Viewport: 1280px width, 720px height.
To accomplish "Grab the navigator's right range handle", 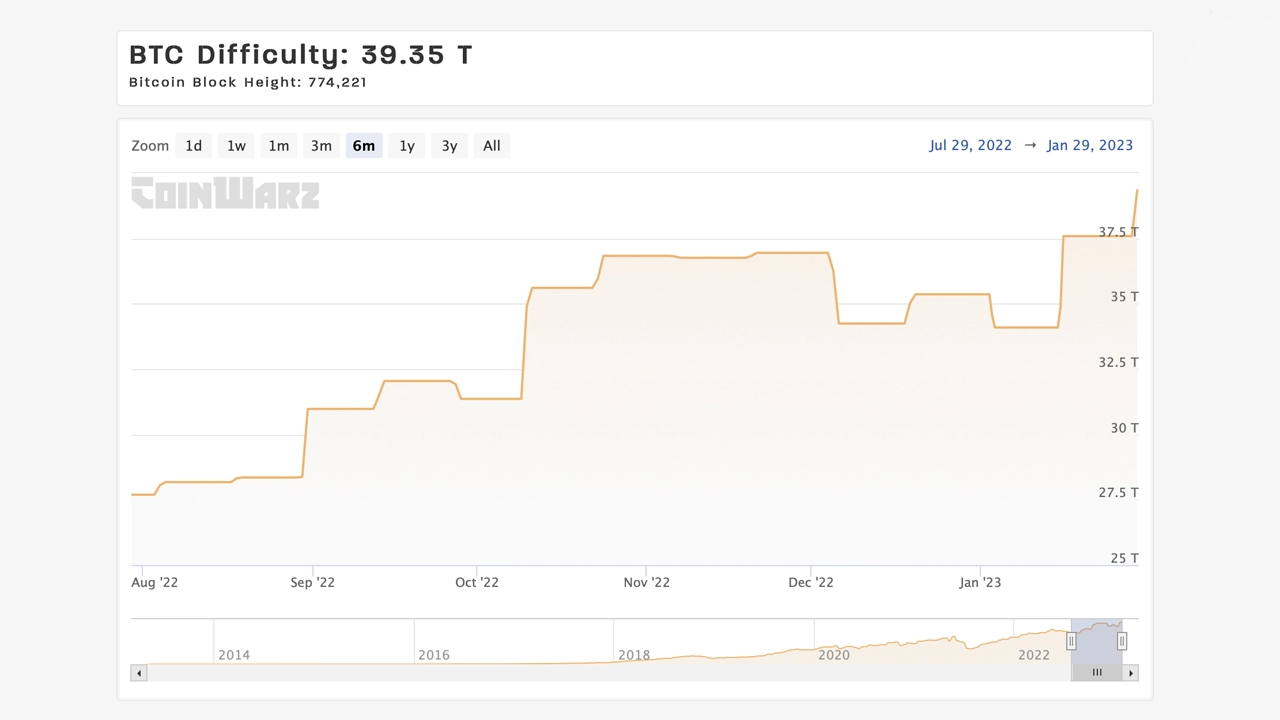I will [1122, 641].
